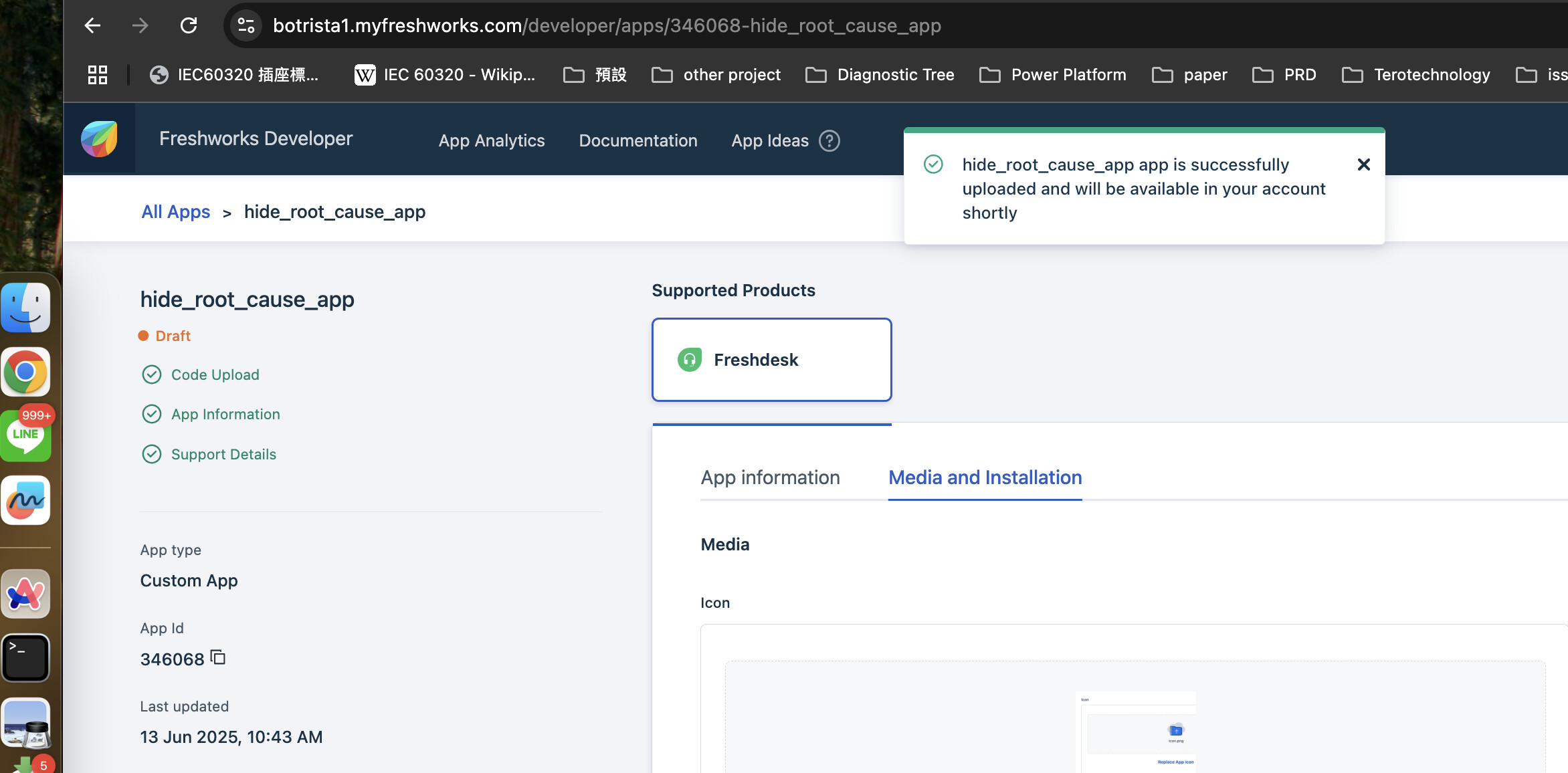1568x773 pixels.
Task: Copy the App Id 346068
Action: coord(218,657)
